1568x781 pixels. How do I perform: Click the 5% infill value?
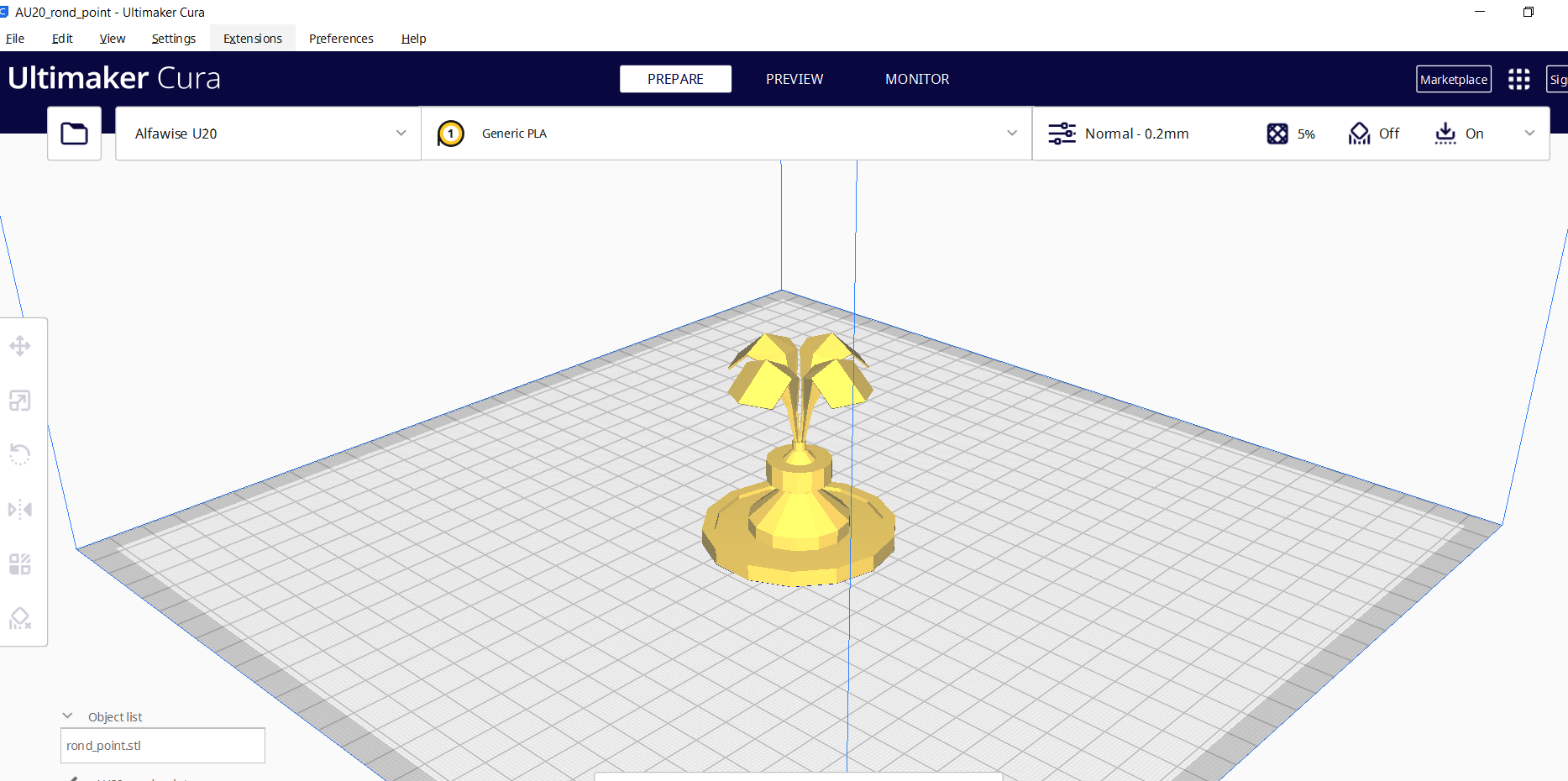click(x=1306, y=134)
